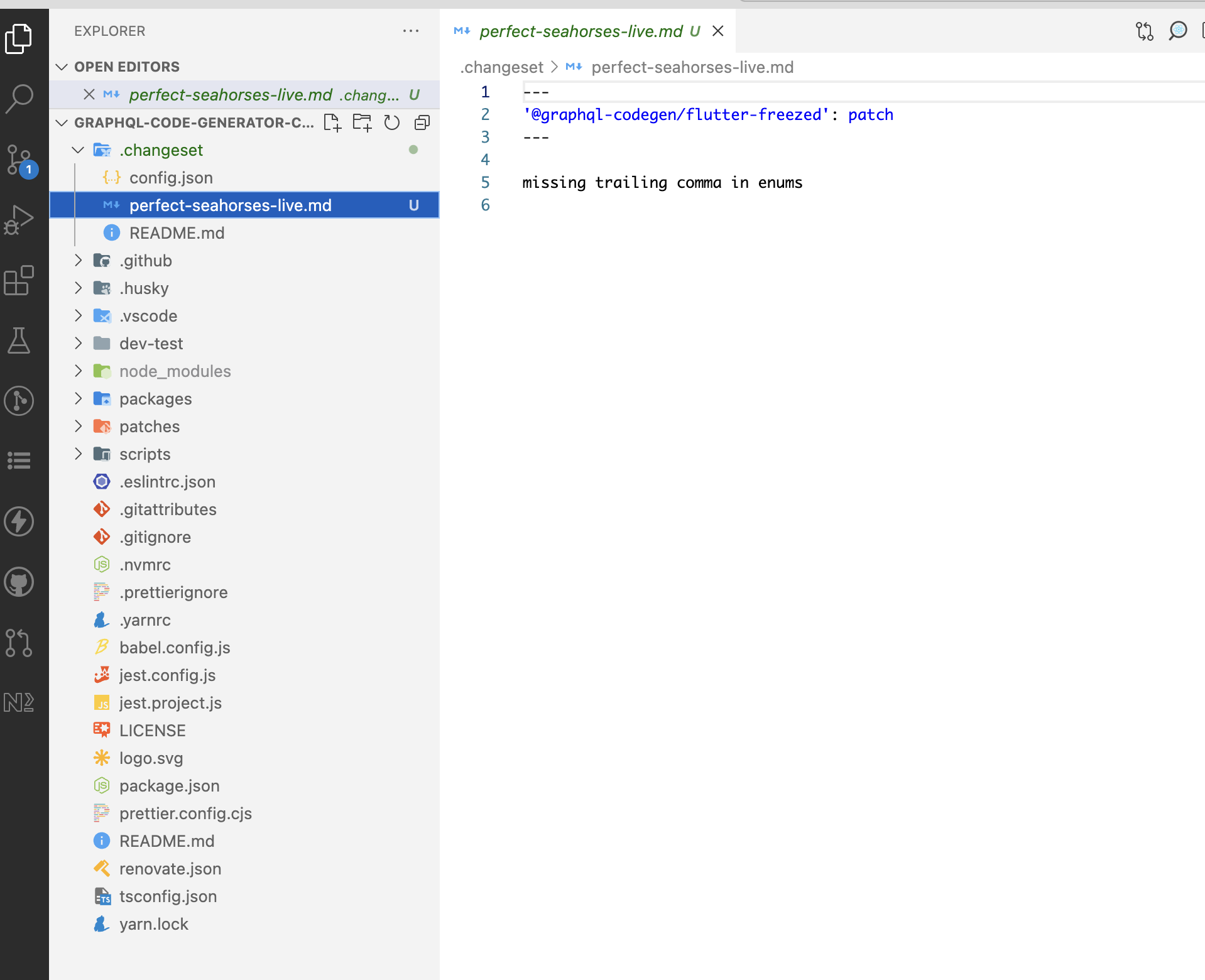Refresh the explorer file tree
The width and height of the screenshot is (1205, 980).
tap(392, 122)
